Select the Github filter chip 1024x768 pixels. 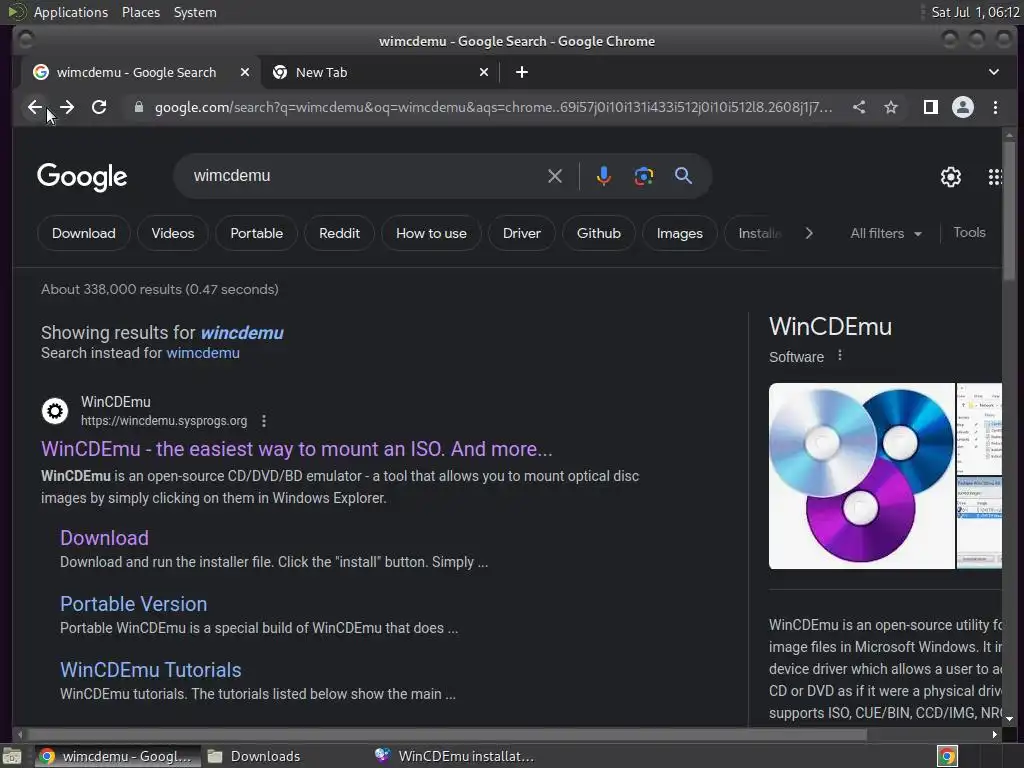[x=599, y=234]
